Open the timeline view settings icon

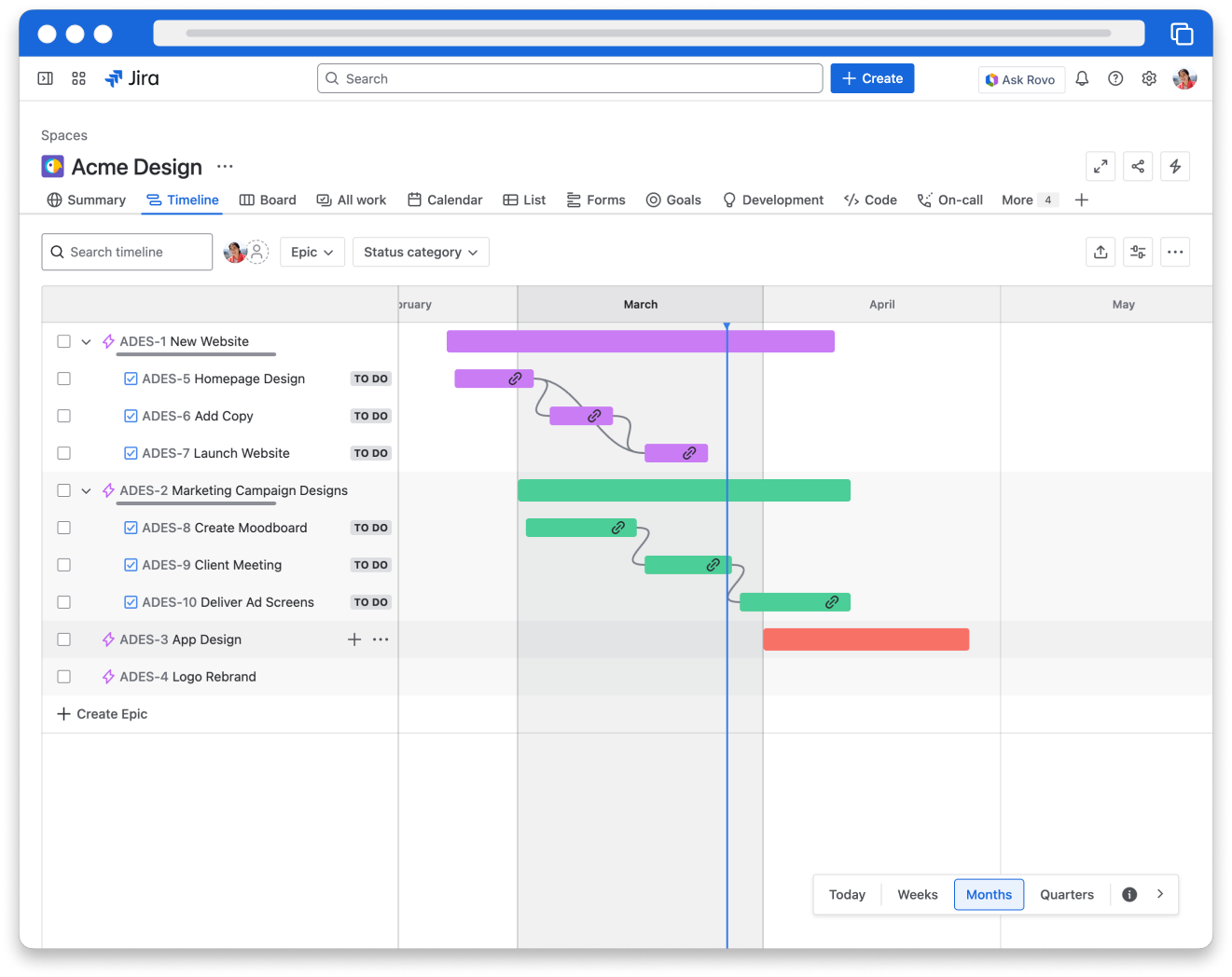tap(1138, 252)
